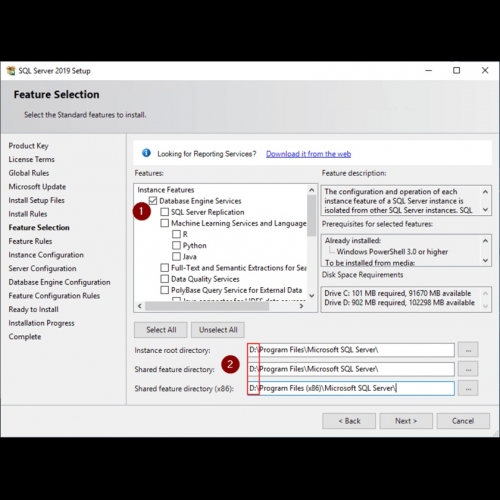Select Product Key step in sidebar
This screenshot has height=500, width=500.
[28, 146]
